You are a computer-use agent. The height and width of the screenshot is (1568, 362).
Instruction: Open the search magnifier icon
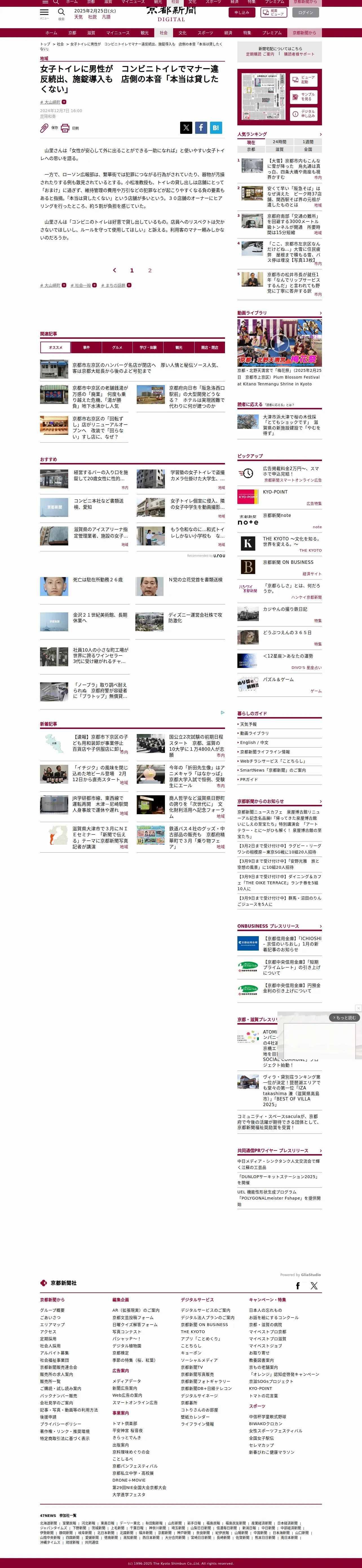point(61,12)
